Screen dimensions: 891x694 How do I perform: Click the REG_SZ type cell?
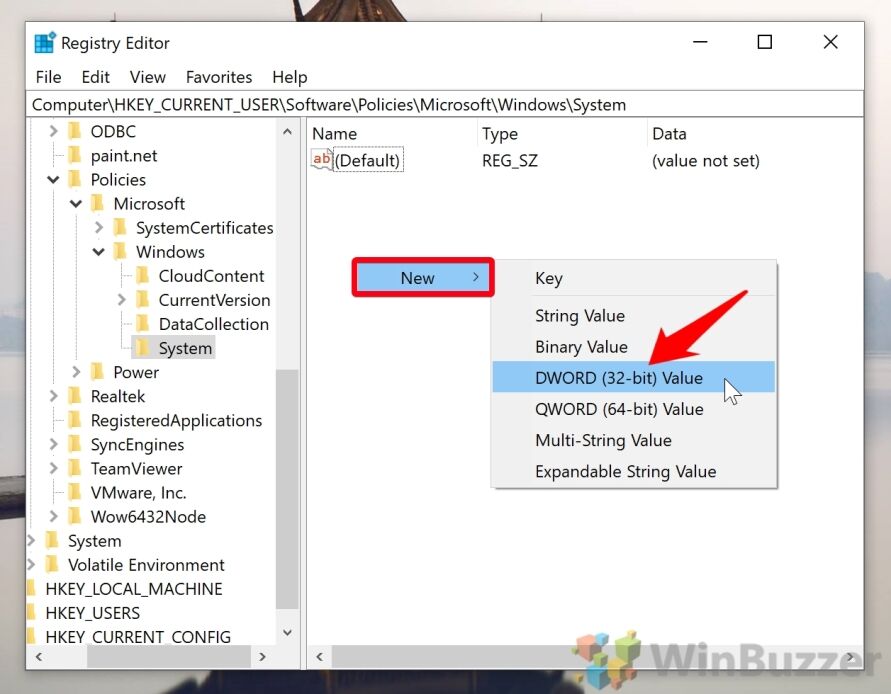(510, 160)
